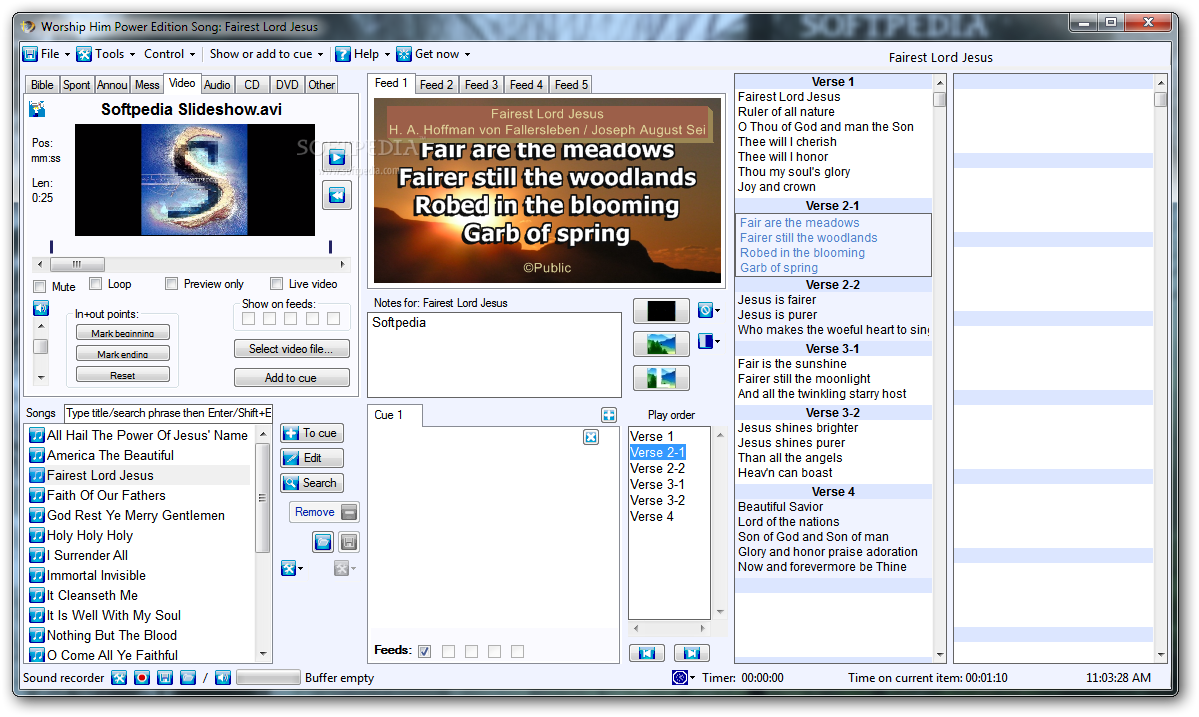Click the rewind video button beside the preview
Image resolution: width=1199 pixels, height=717 pixels.
pos(336,196)
